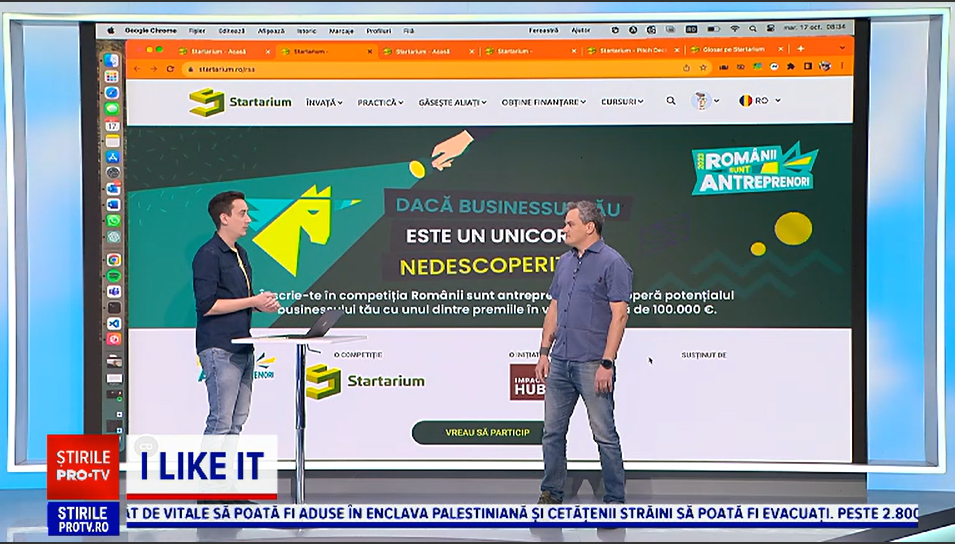The width and height of the screenshot is (955, 544).
Task: Reload the Startarium page
Action: (171, 69)
